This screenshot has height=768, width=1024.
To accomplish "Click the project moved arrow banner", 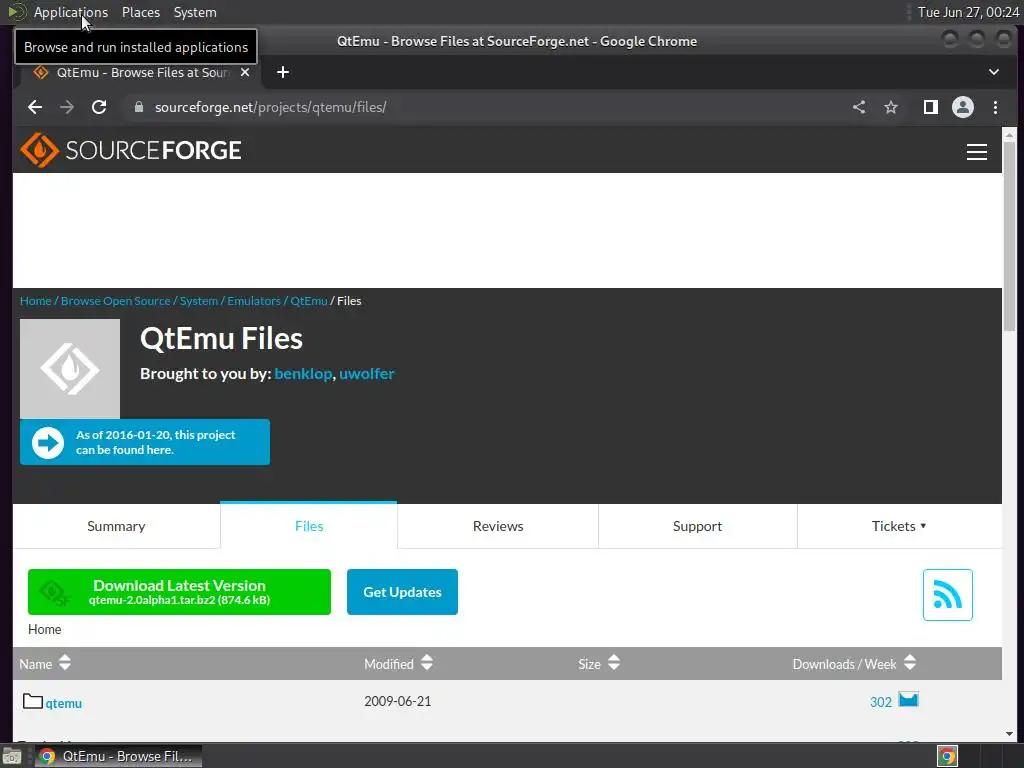I will point(145,442).
